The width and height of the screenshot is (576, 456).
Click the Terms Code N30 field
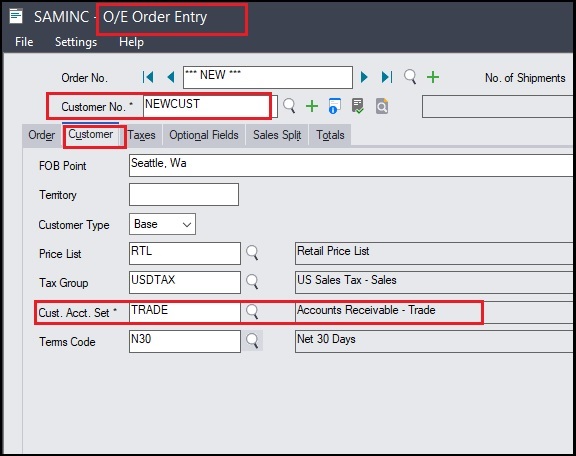185,341
